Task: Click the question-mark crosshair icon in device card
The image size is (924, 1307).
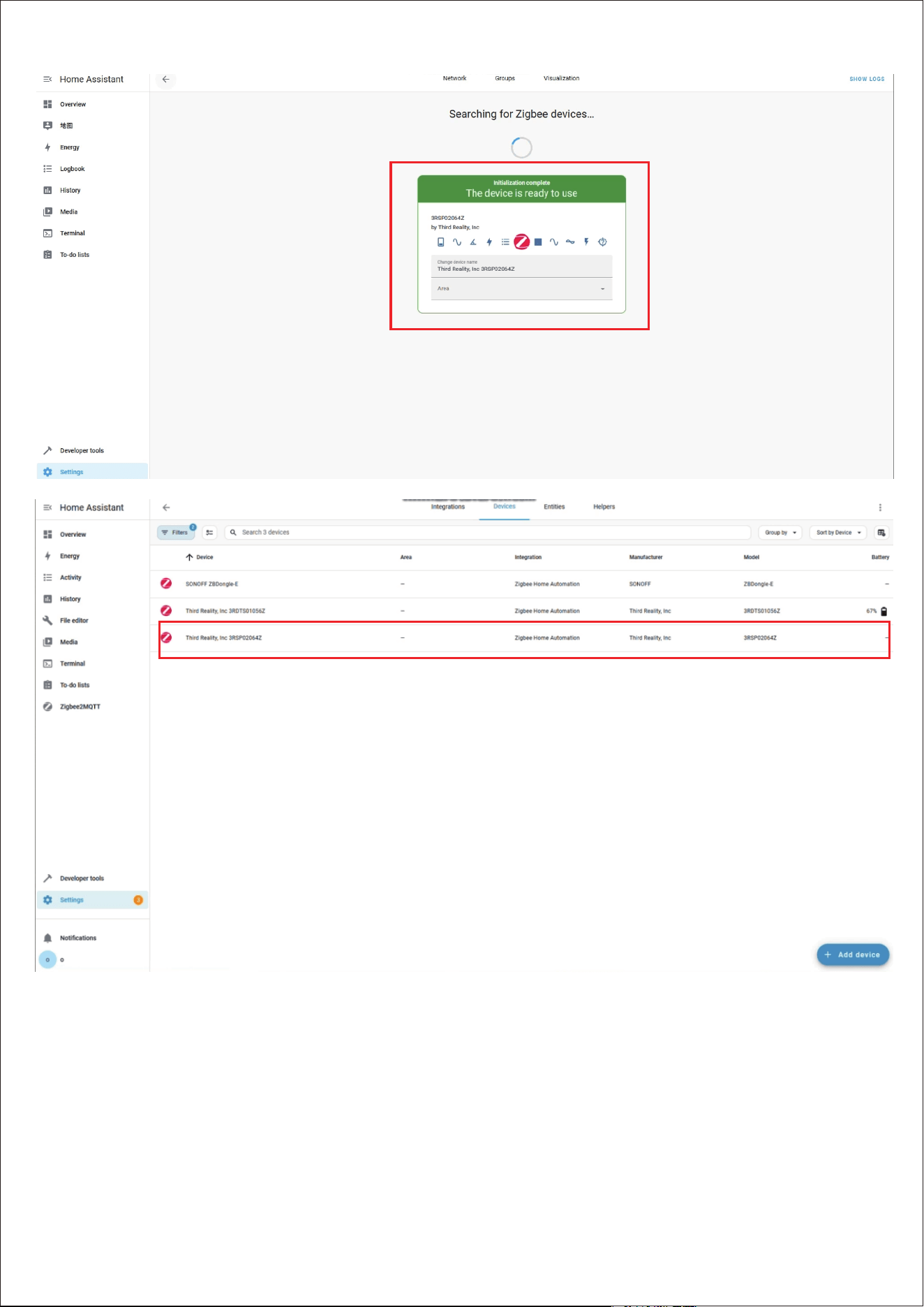Action: (x=603, y=242)
